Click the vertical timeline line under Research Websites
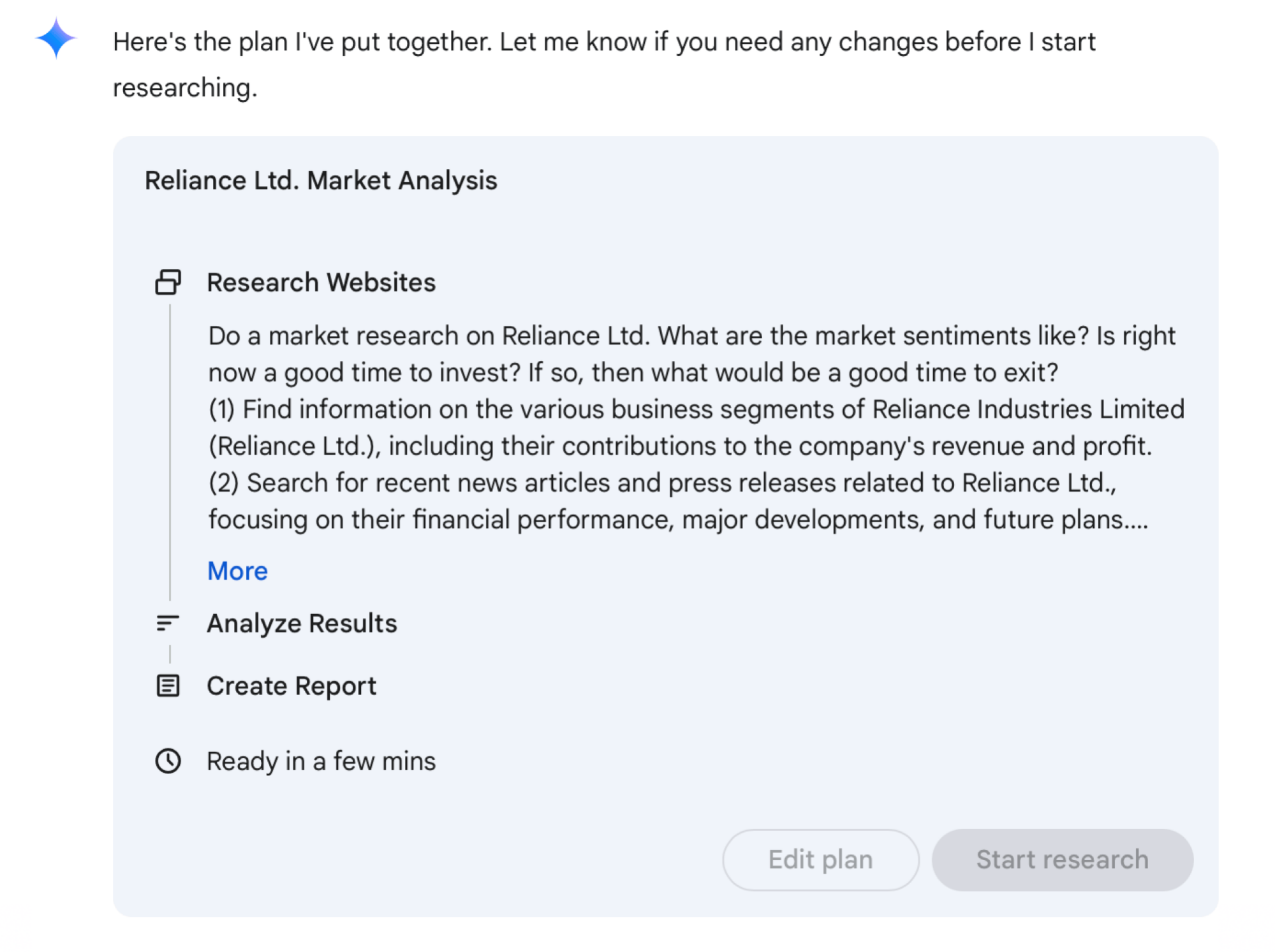 170,452
